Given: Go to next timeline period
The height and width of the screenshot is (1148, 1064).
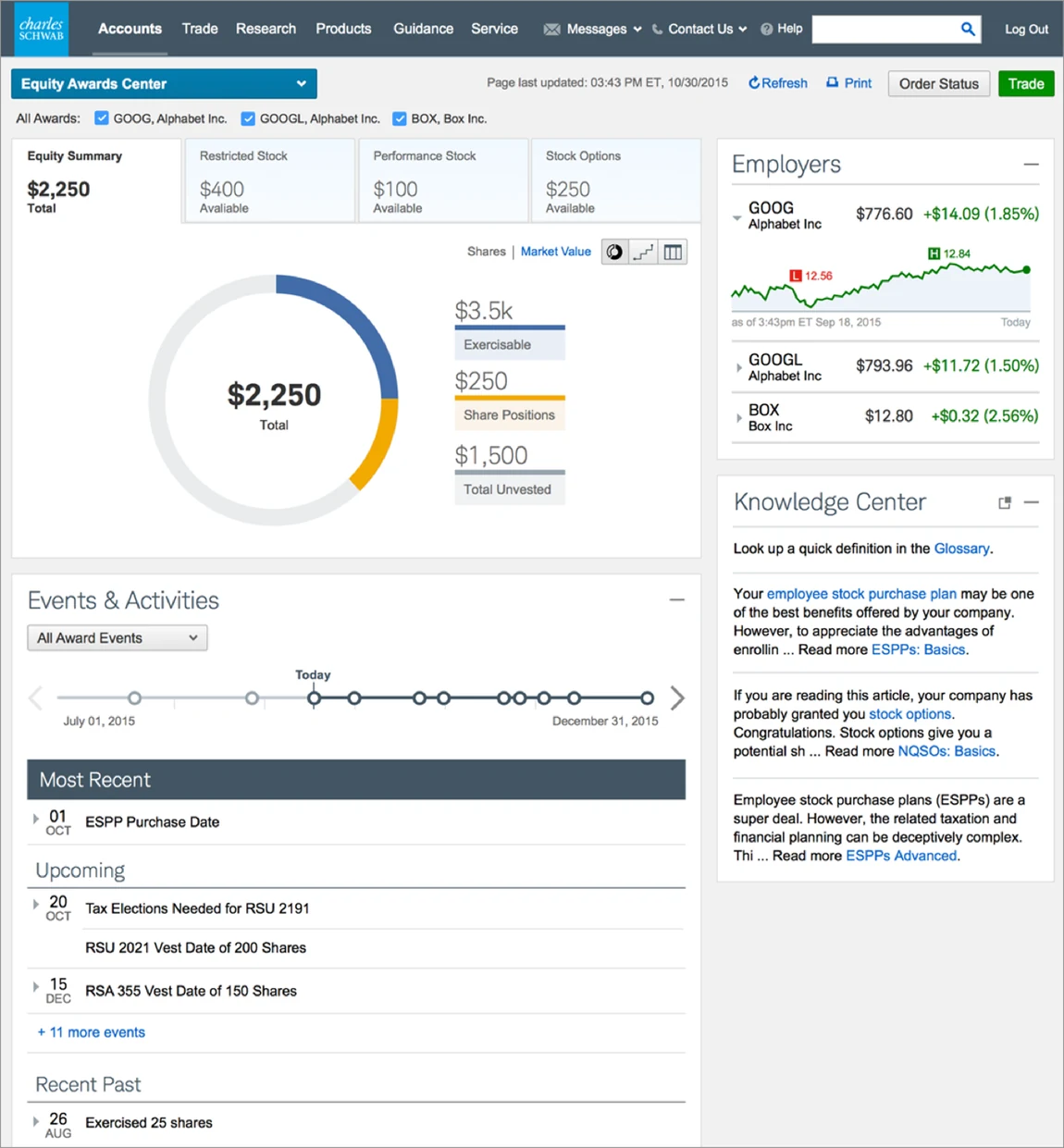Looking at the screenshot, I should [677, 697].
